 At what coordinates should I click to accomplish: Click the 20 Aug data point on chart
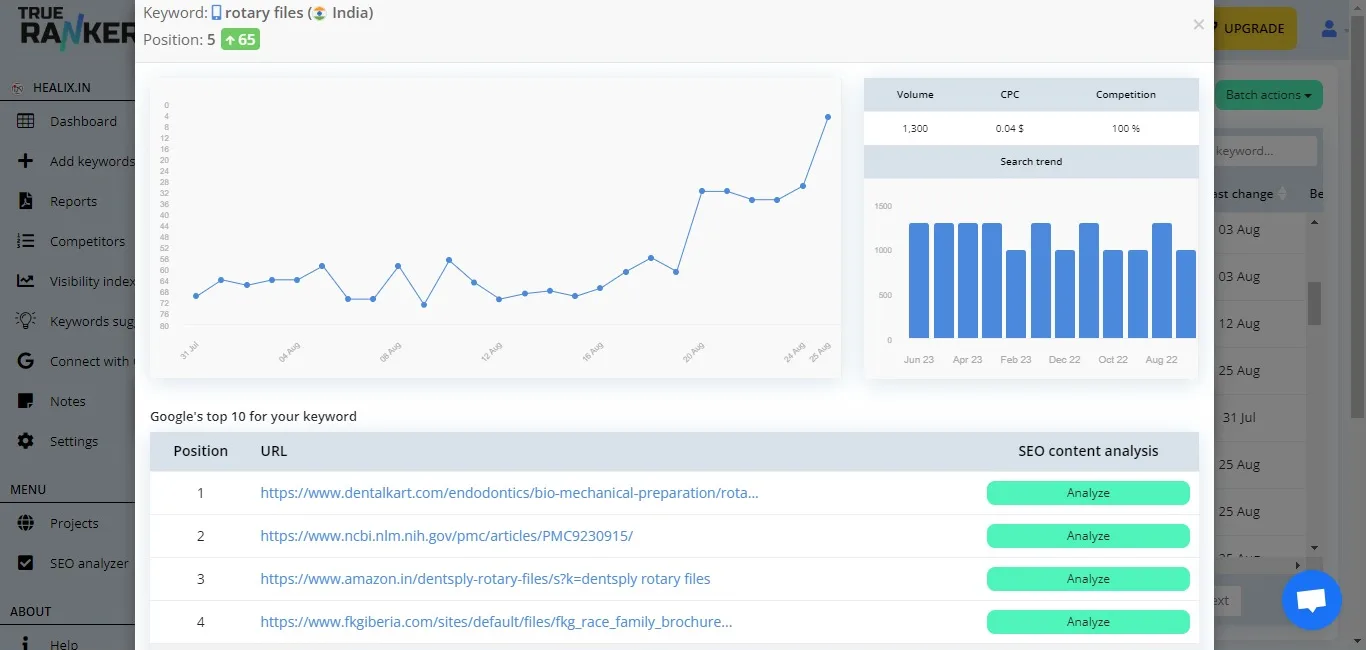tap(702, 190)
